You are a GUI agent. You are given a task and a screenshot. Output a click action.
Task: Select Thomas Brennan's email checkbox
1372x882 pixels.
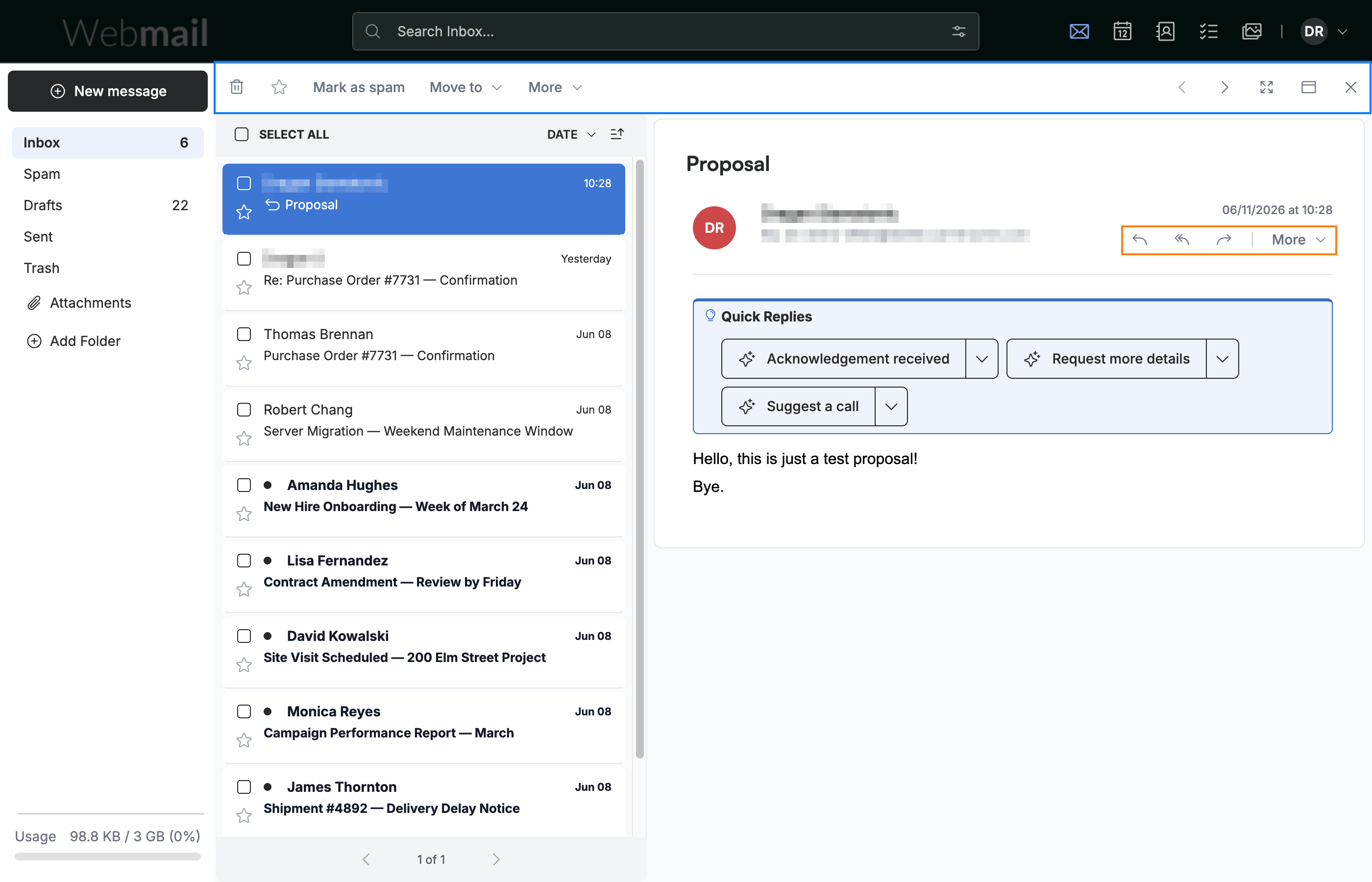[244, 334]
